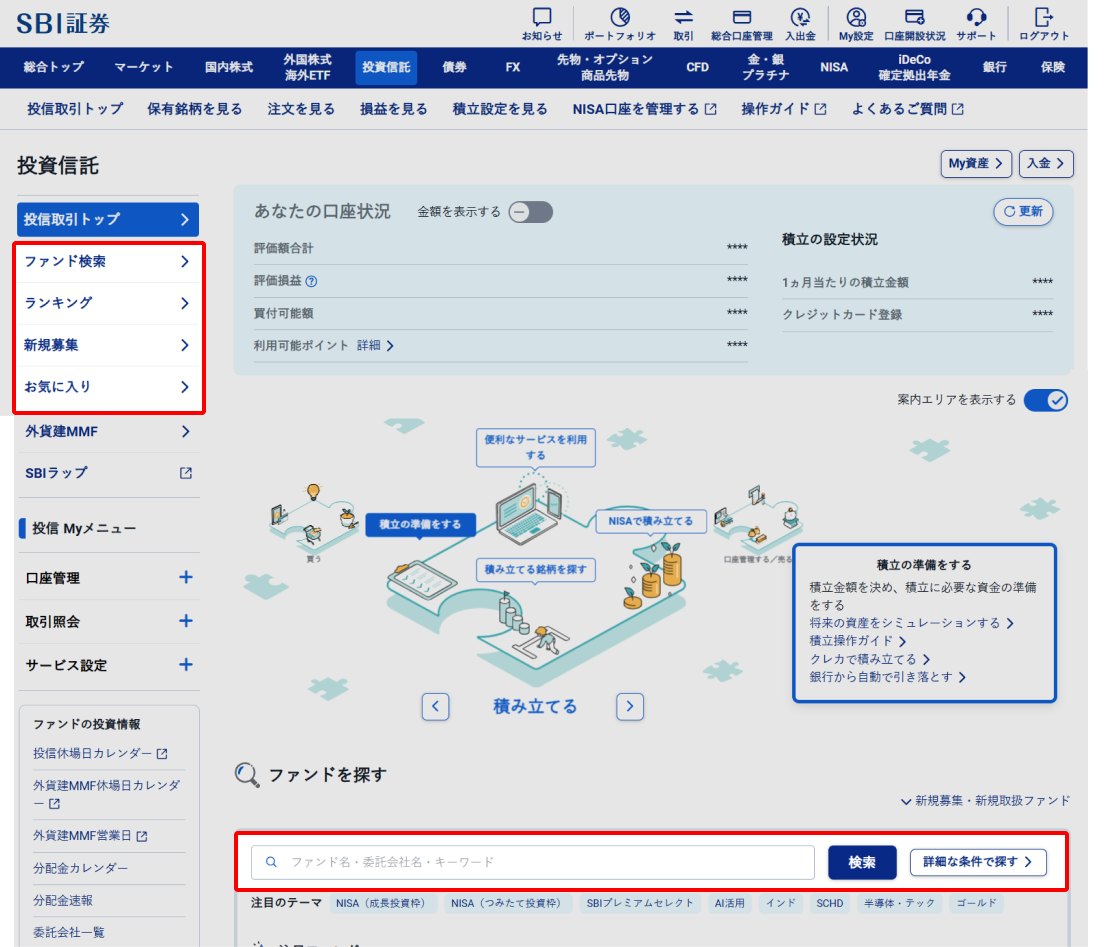Click the search magnifier inside fund search field
1120x947 pixels.
coord(271,862)
